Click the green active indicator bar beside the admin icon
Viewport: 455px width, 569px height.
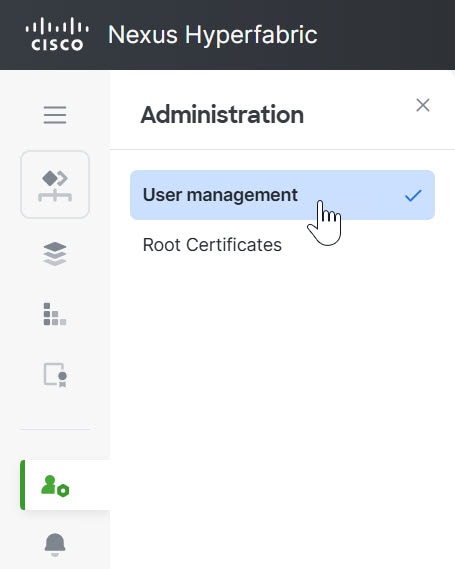(x=22, y=485)
